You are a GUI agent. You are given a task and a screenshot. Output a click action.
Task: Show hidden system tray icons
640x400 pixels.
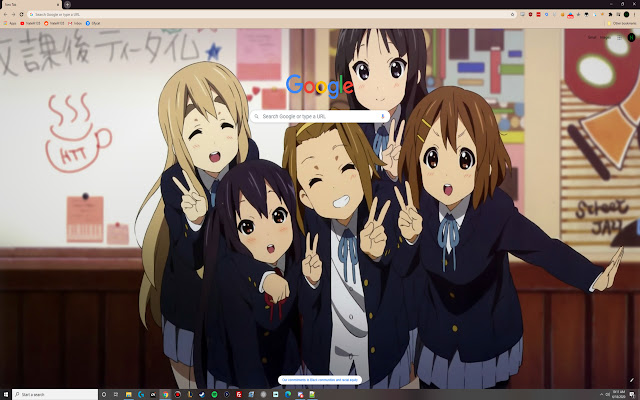tap(601, 394)
